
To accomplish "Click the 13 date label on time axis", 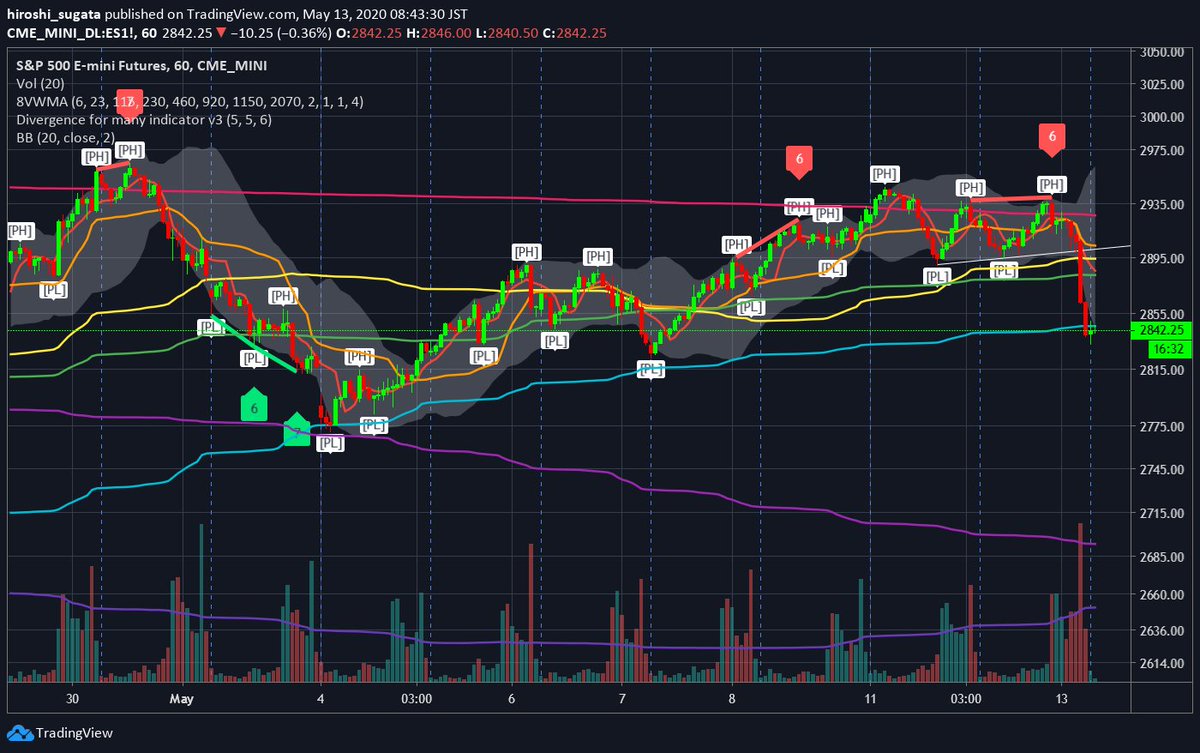I will click(x=1060, y=699).
